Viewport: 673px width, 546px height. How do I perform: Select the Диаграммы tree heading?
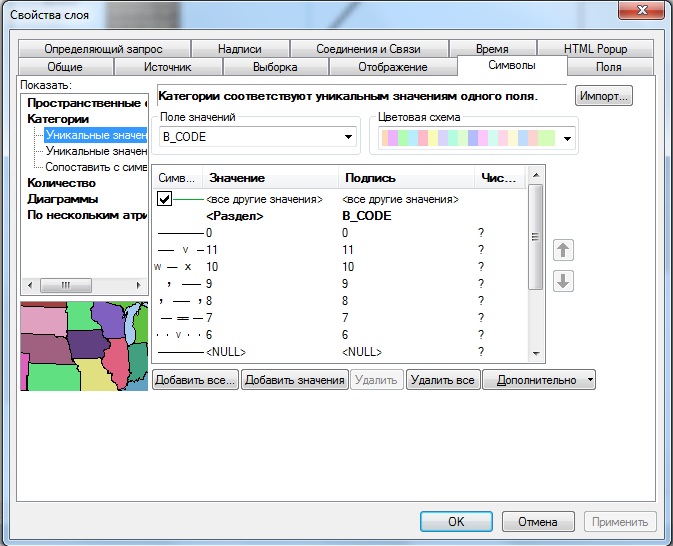pos(63,199)
